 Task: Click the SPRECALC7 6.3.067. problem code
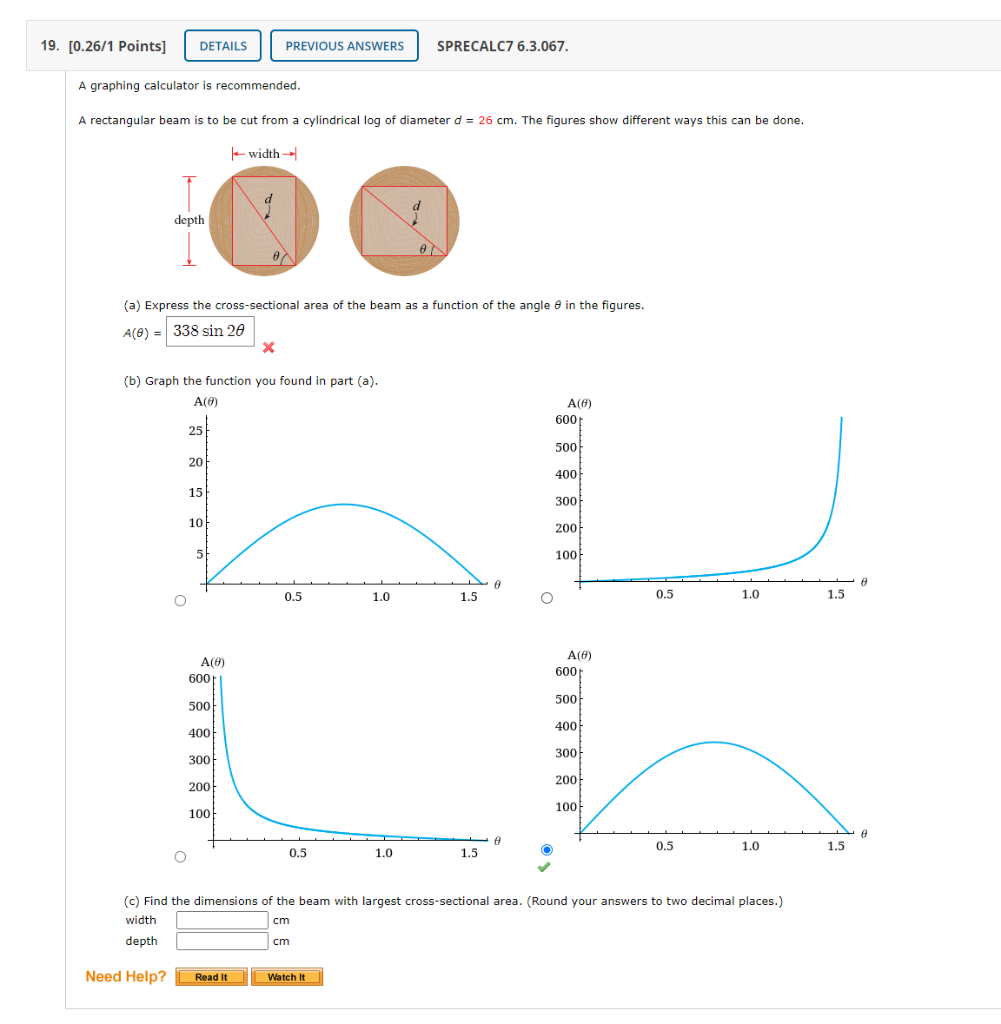click(502, 46)
